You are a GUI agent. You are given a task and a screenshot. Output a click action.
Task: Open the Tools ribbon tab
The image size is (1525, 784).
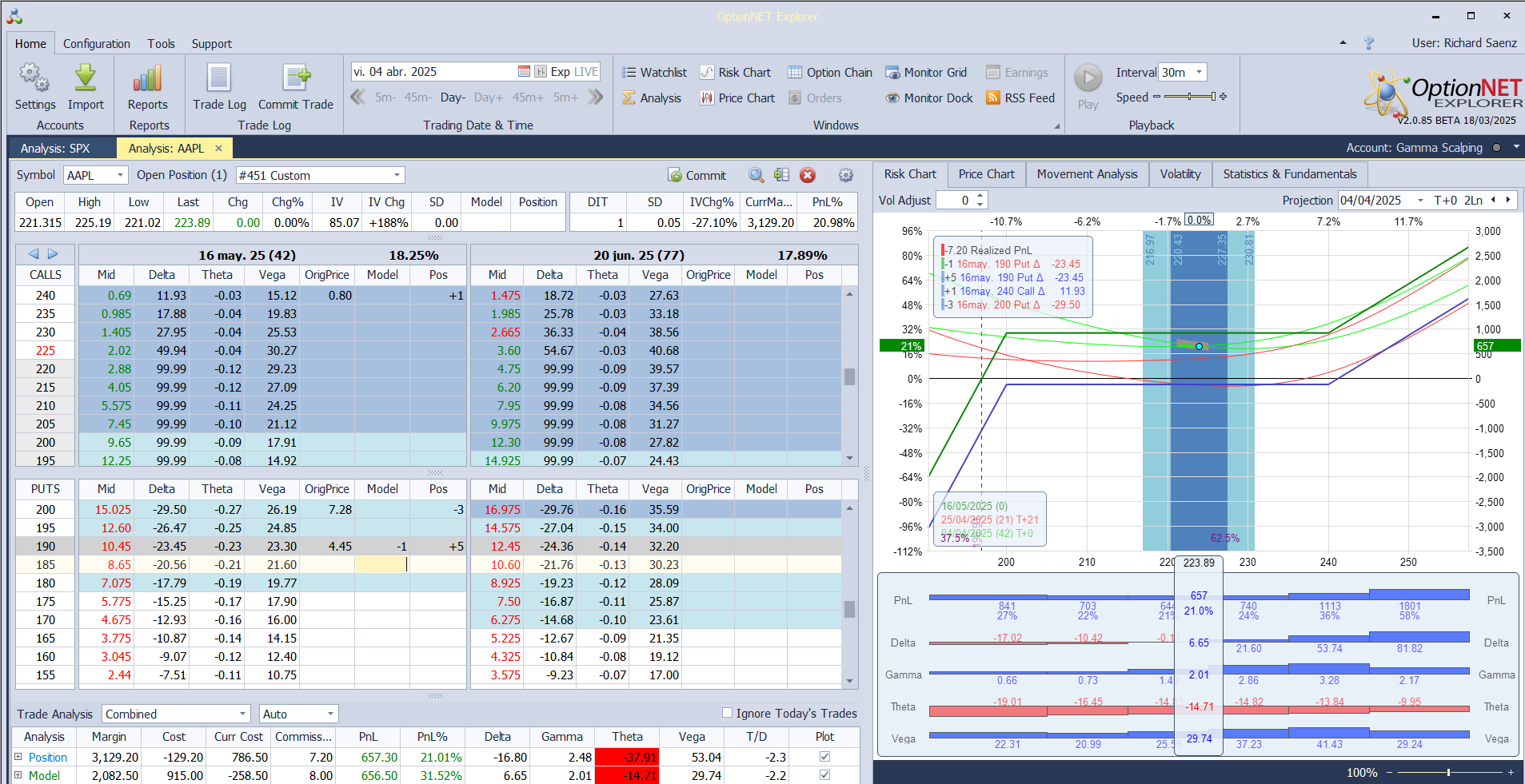point(161,44)
